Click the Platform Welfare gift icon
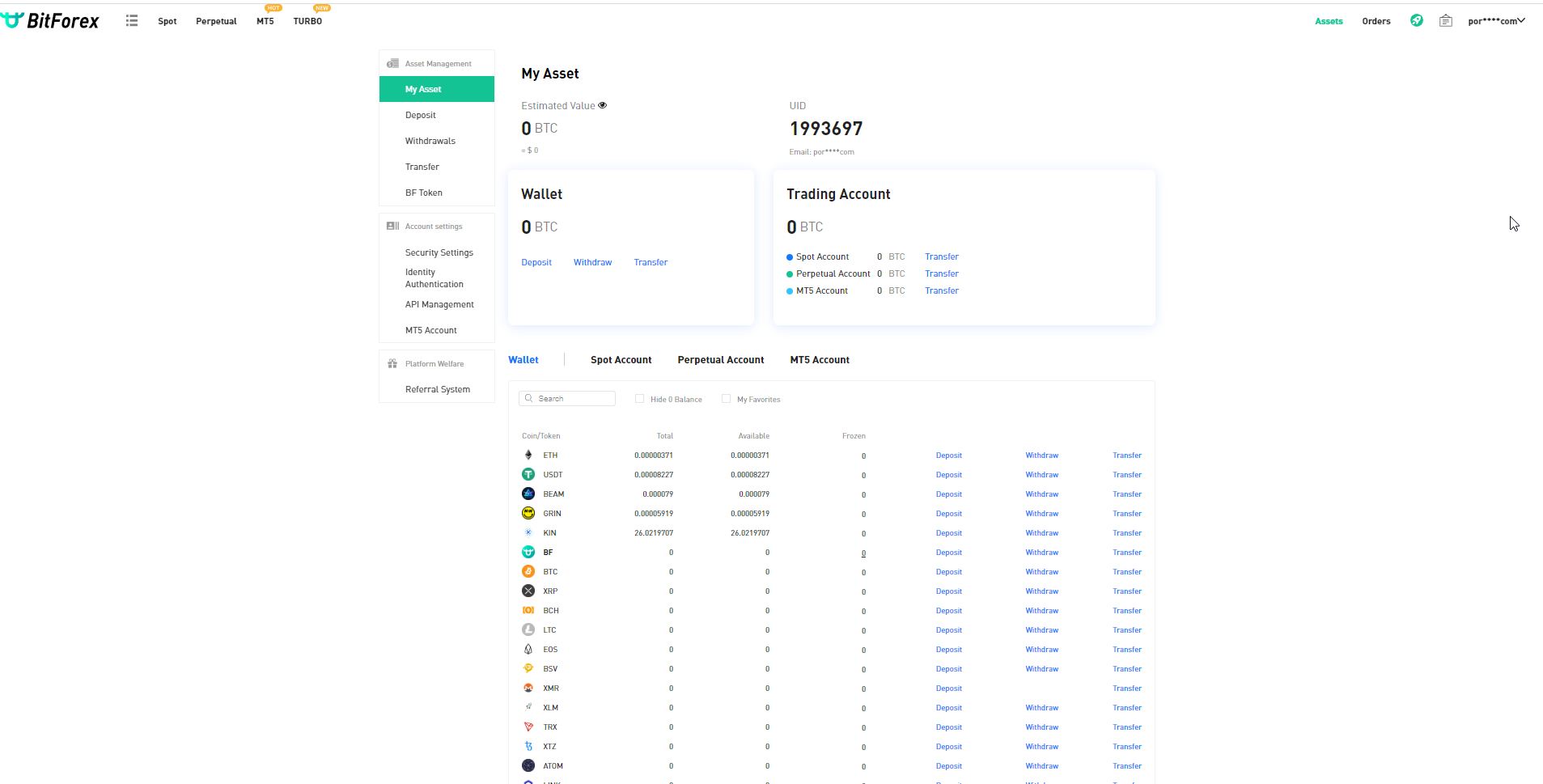The image size is (1543, 784). 392,363
